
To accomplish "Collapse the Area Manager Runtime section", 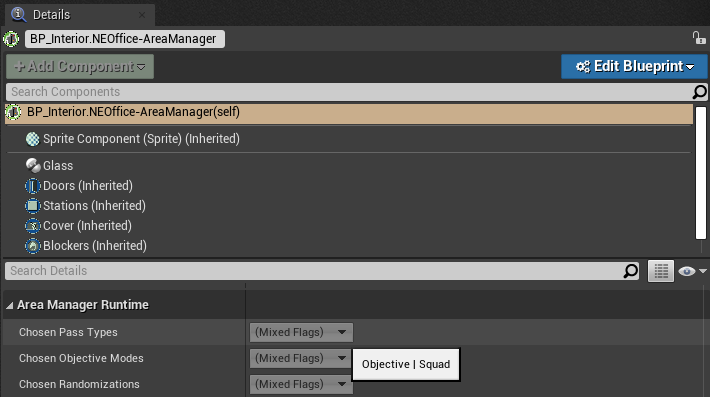I will 10,306.
